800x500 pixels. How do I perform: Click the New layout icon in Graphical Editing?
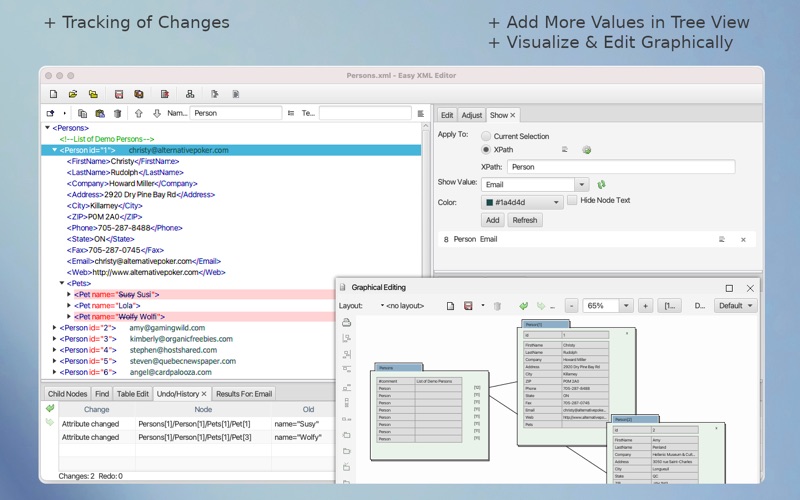pos(451,306)
